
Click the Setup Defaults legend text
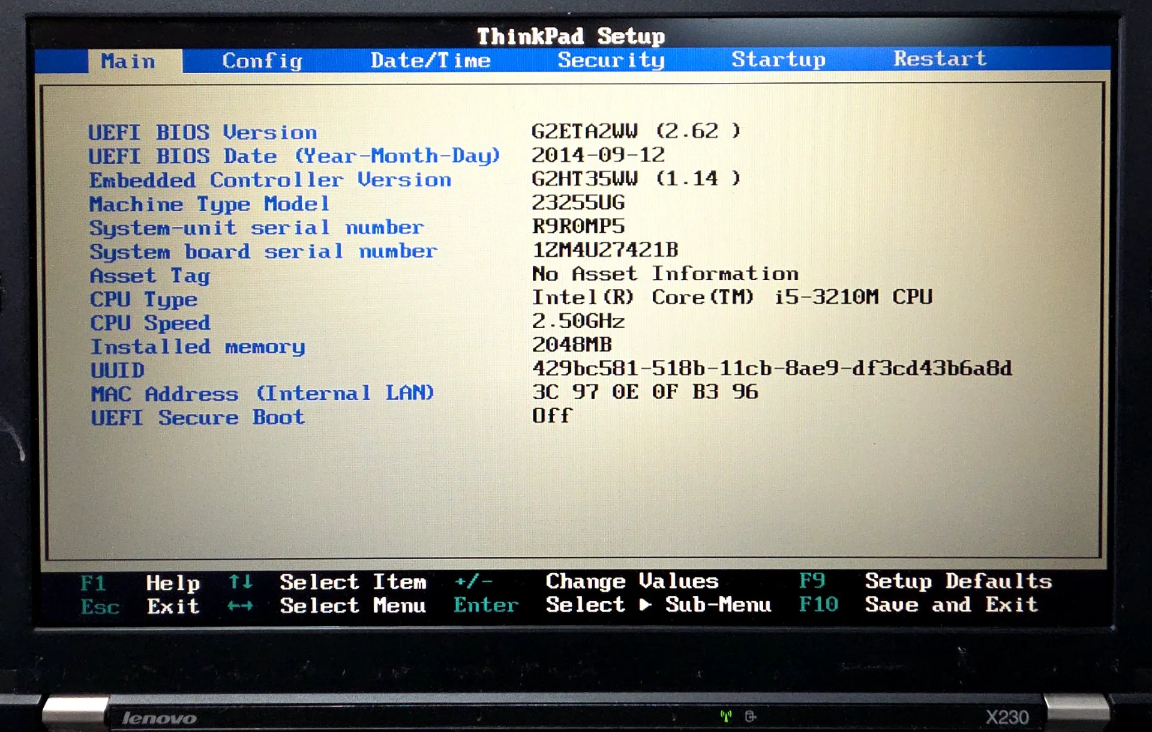click(x=959, y=581)
